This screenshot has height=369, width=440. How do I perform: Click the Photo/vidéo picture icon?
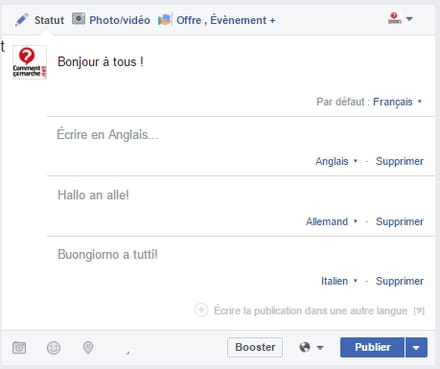coord(79,19)
